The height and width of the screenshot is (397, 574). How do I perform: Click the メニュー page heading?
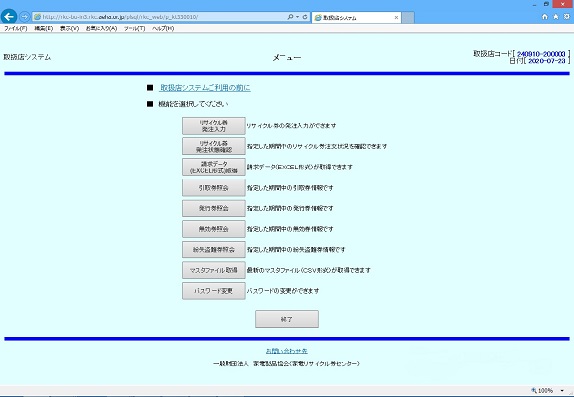pyautogui.click(x=287, y=57)
